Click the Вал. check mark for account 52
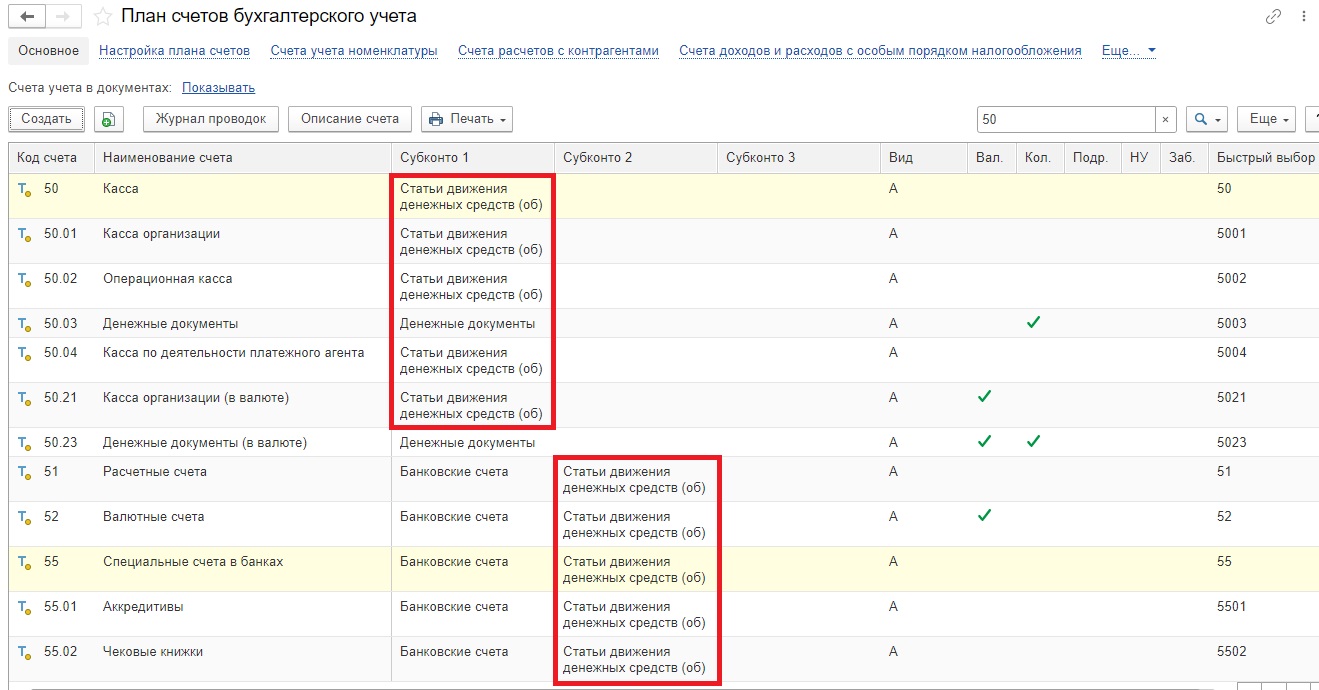Image resolution: width=1319 pixels, height=690 pixels. pyautogui.click(x=985, y=516)
